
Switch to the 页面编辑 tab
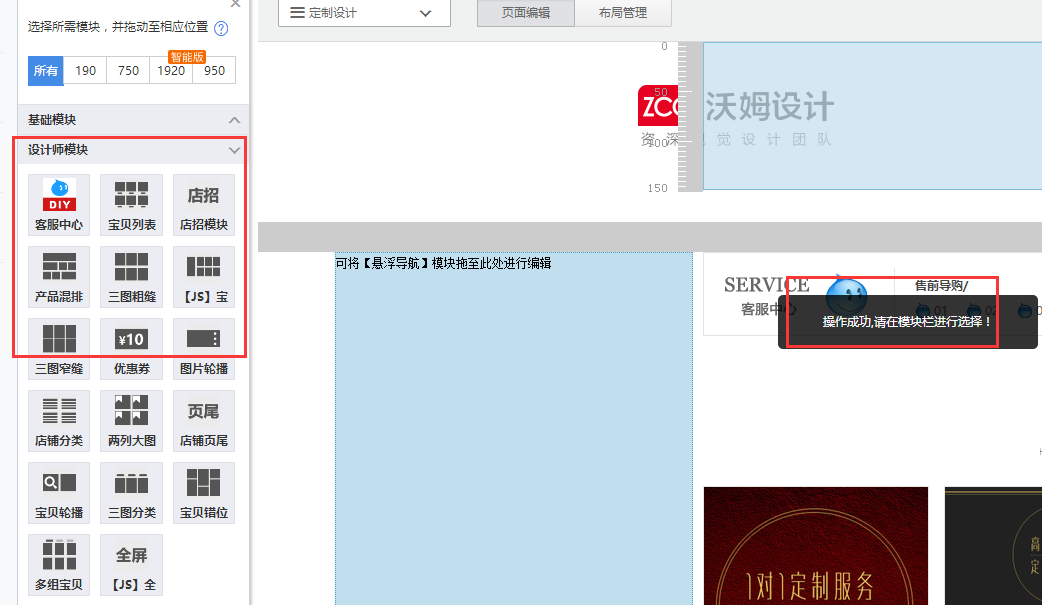click(526, 13)
